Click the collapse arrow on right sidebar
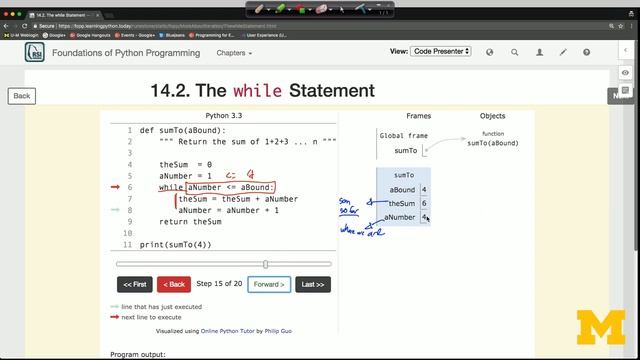 click(x=625, y=50)
